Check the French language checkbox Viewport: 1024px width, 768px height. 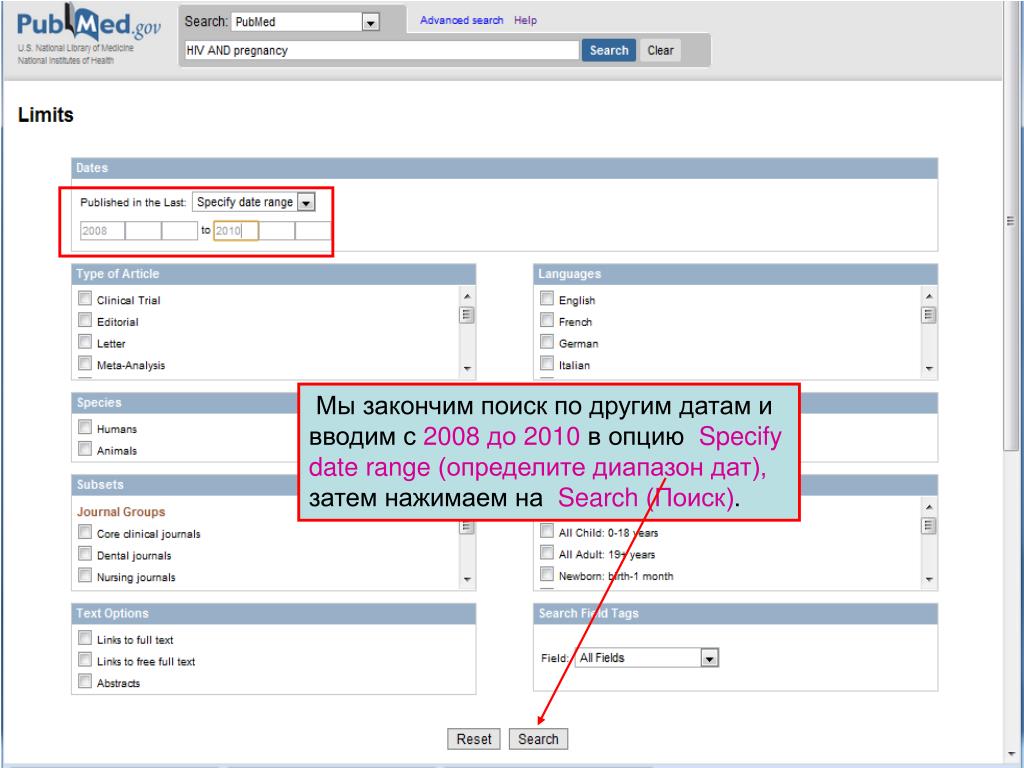[x=547, y=320]
